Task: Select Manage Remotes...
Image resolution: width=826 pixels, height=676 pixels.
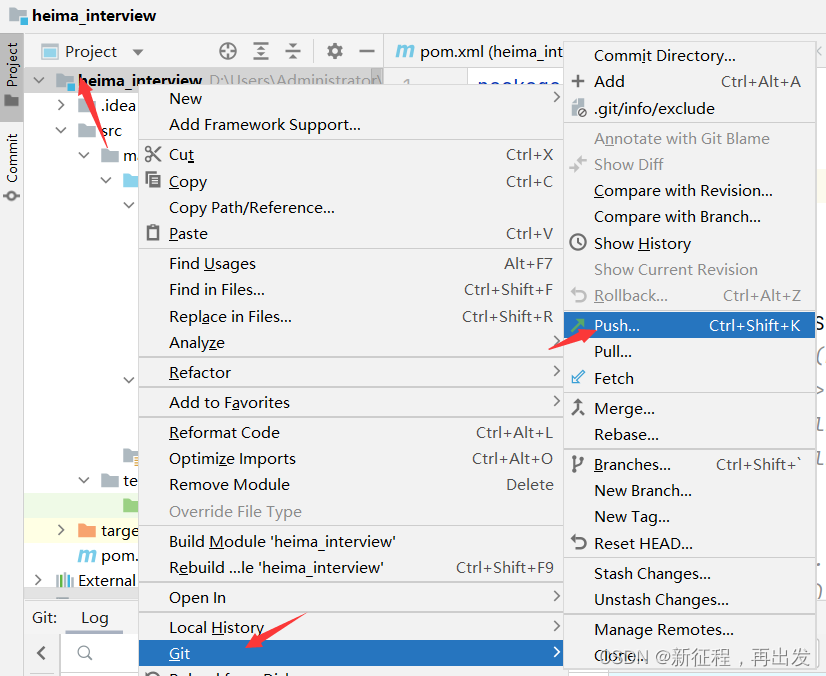Action: pyautogui.click(x=690, y=630)
